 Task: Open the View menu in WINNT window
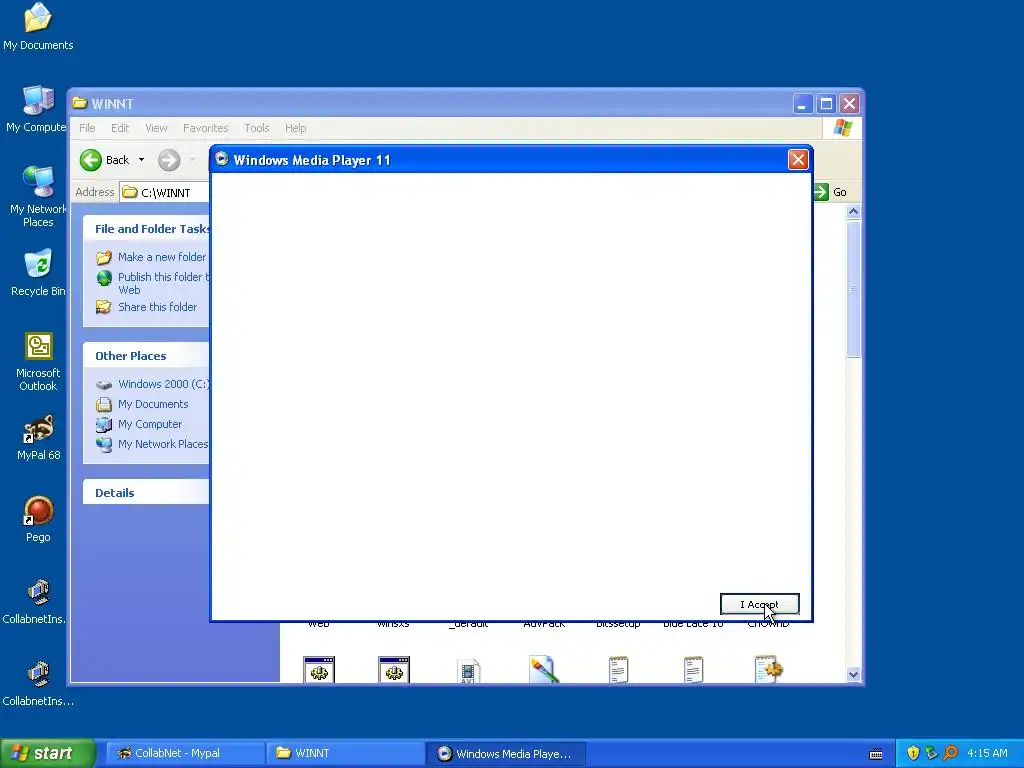pos(156,128)
